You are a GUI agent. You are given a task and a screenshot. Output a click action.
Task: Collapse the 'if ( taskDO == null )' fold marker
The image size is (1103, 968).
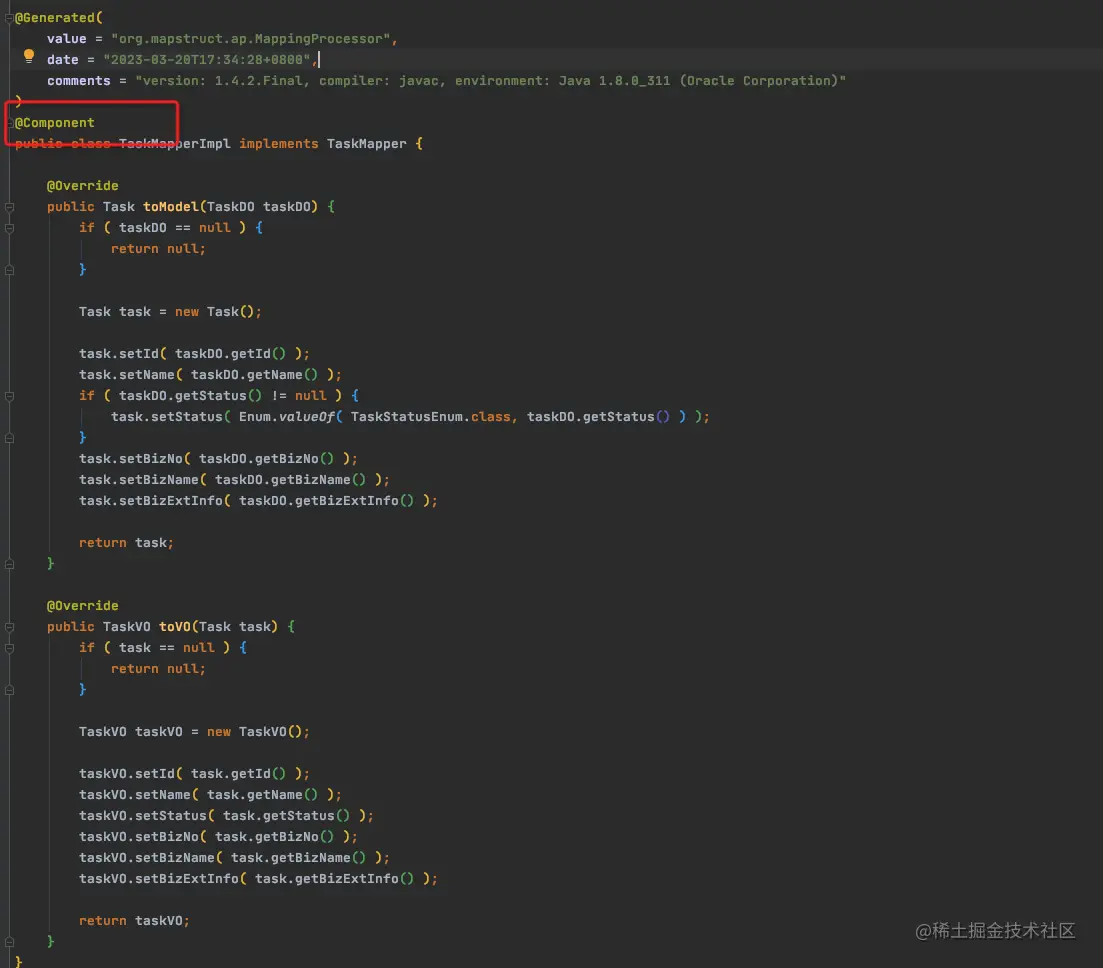(x=9, y=228)
